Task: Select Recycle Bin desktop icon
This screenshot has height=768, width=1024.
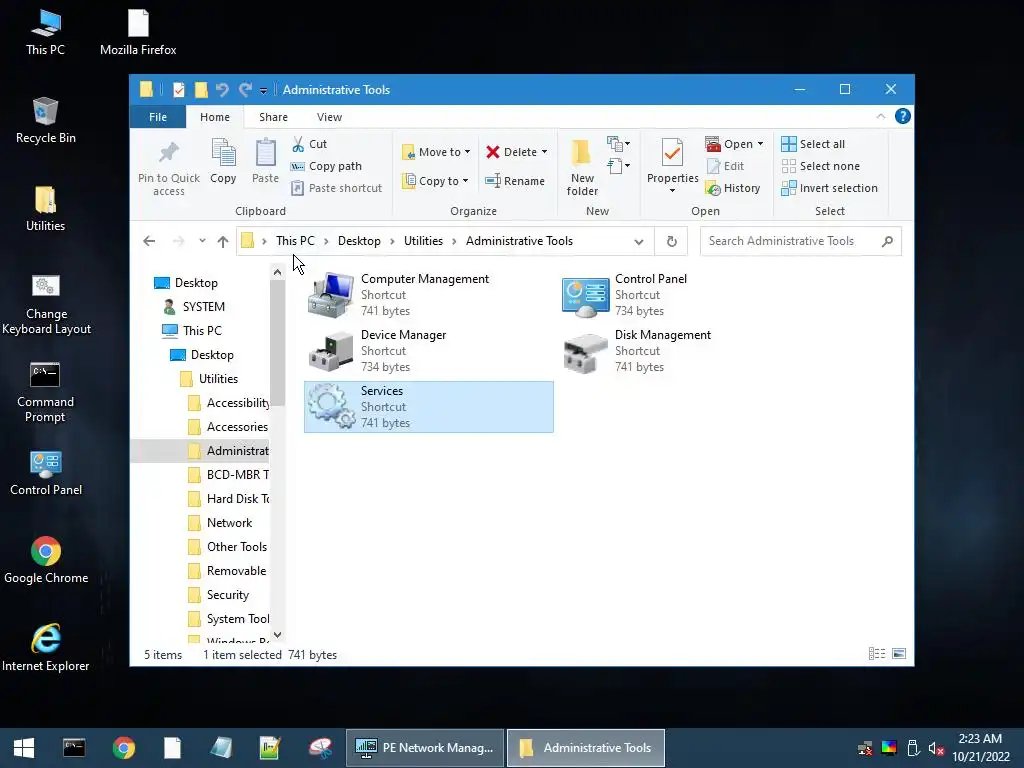Action: [x=46, y=120]
